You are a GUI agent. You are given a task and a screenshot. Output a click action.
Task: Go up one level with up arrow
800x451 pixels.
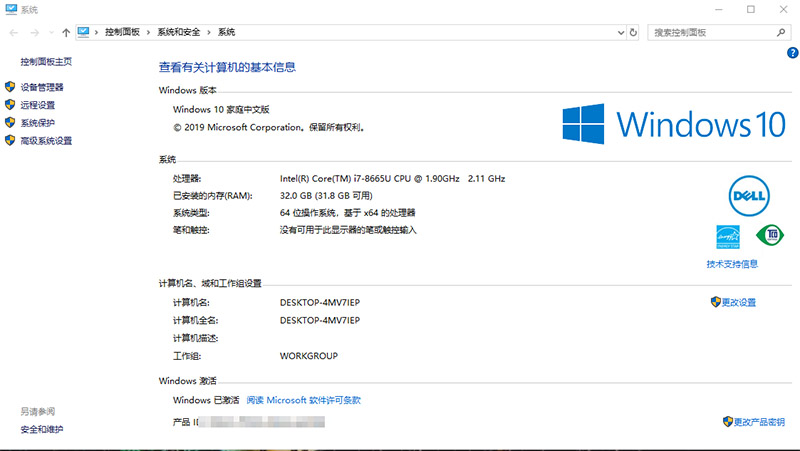[x=66, y=33]
